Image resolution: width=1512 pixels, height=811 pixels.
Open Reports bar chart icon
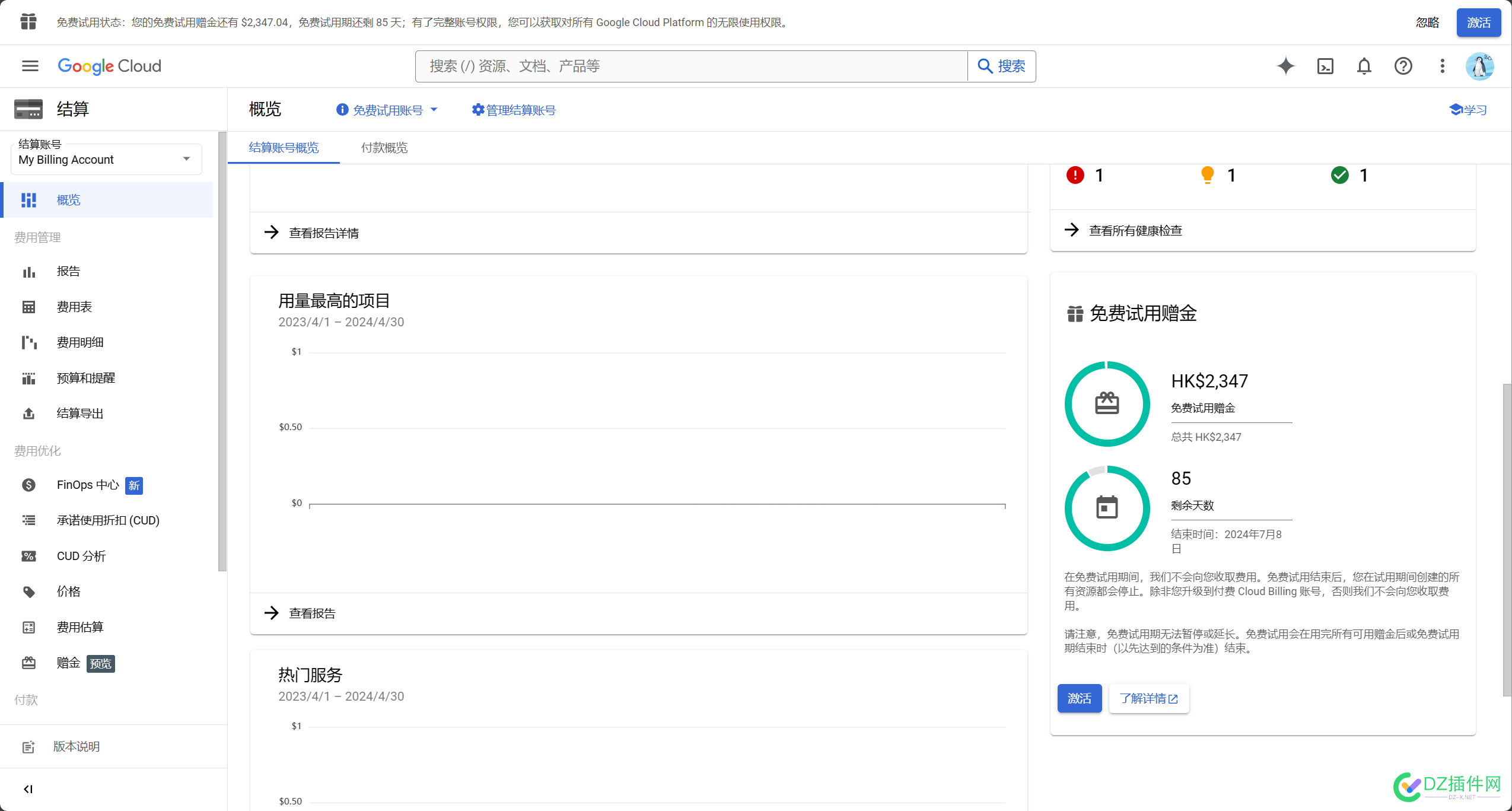click(x=28, y=272)
